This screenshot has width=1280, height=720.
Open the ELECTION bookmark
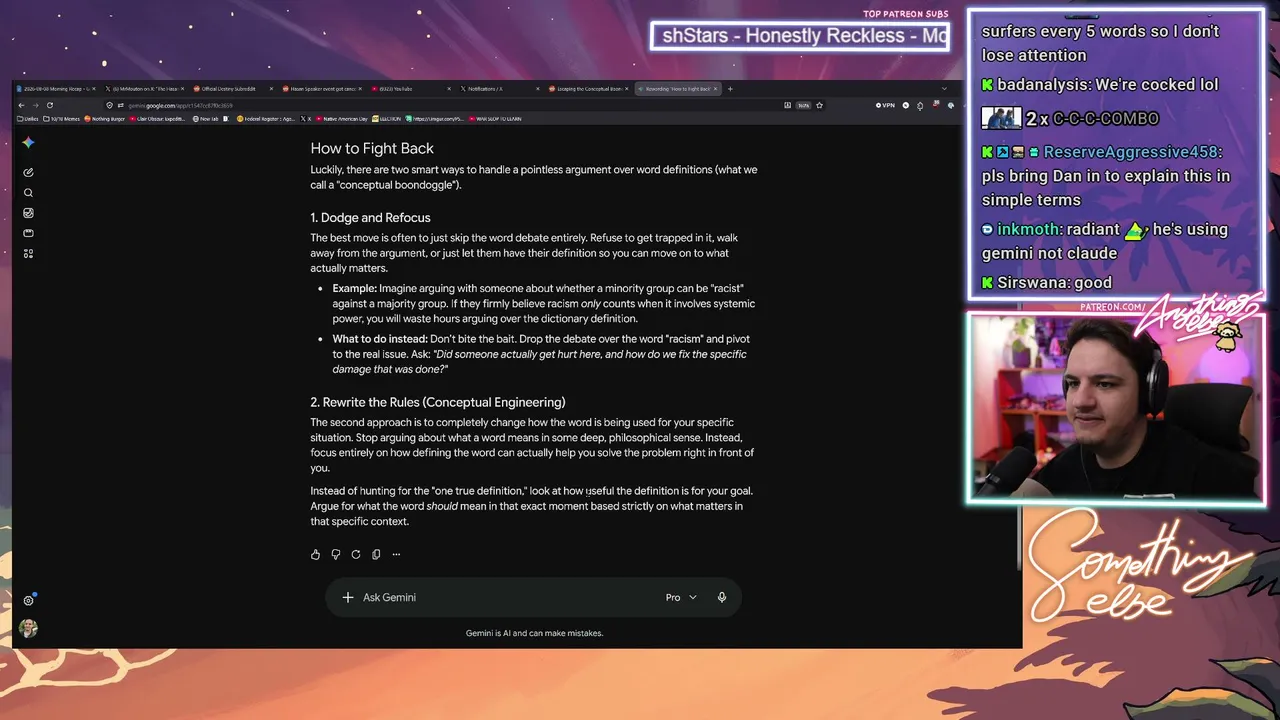pyautogui.click(x=387, y=119)
